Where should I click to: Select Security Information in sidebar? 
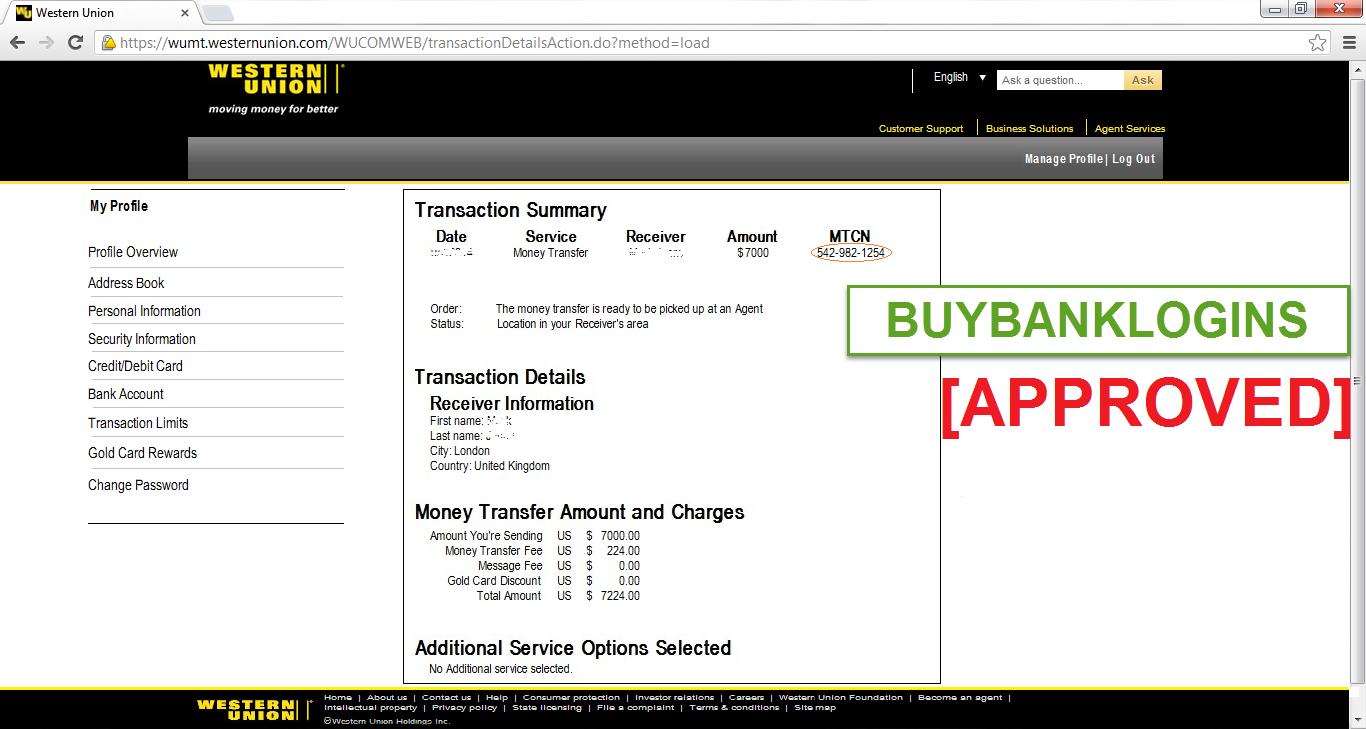[x=142, y=339]
